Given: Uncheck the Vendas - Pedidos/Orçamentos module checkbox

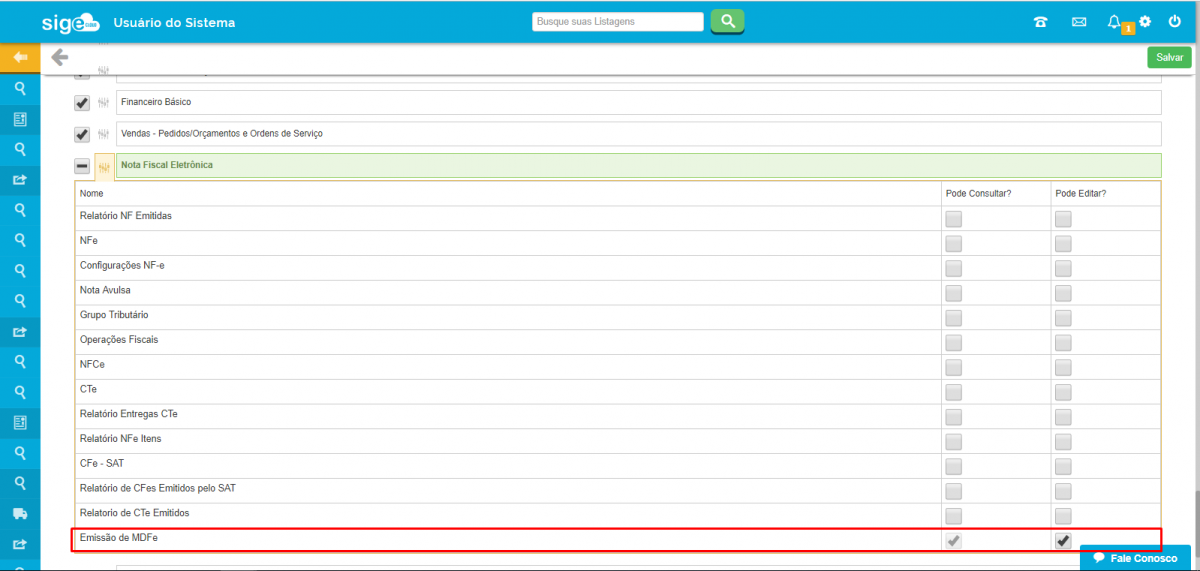Looking at the screenshot, I should click(82, 134).
